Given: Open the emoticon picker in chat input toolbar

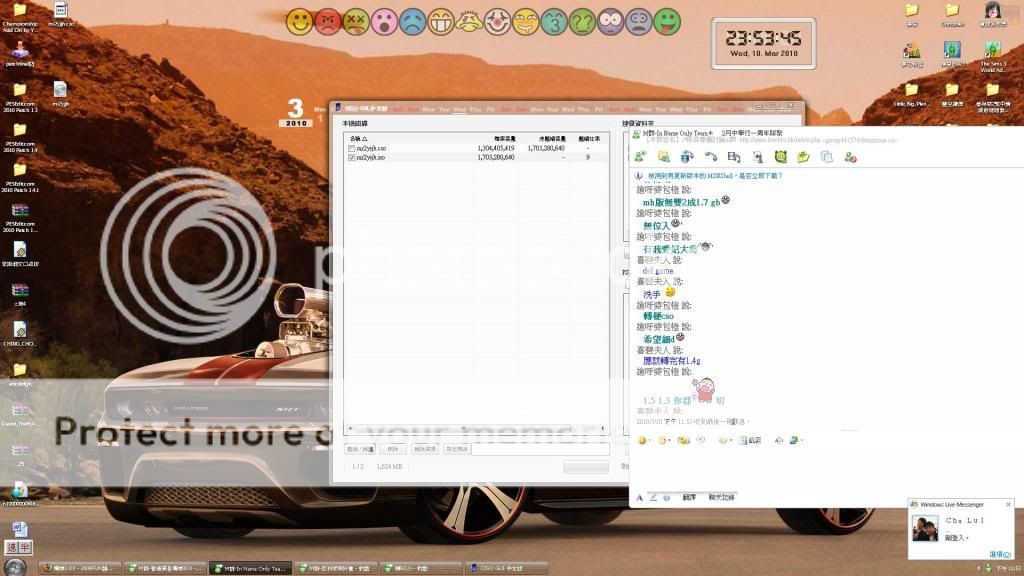Looking at the screenshot, I should pyautogui.click(x=642, y=440).
